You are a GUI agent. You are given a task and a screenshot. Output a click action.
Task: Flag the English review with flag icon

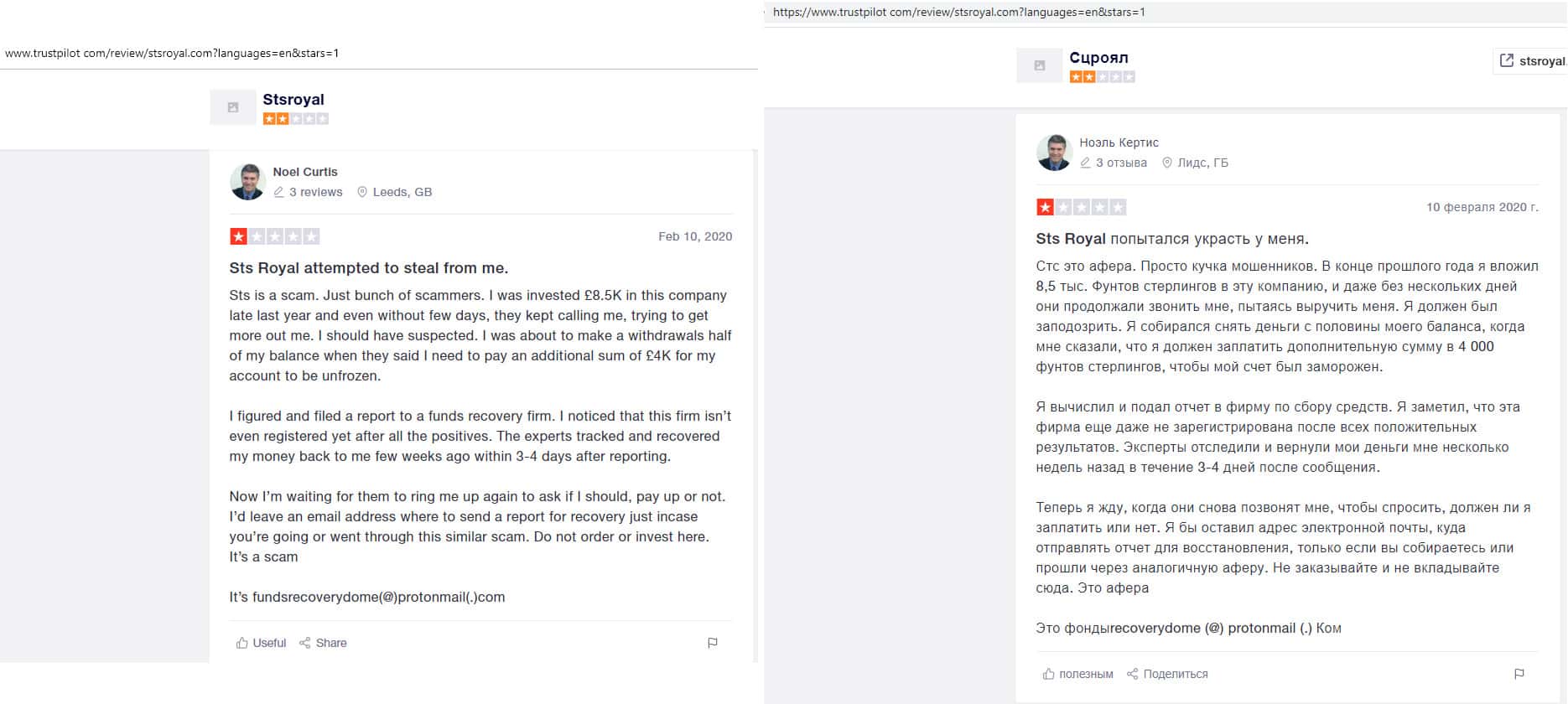click(713, 643)
